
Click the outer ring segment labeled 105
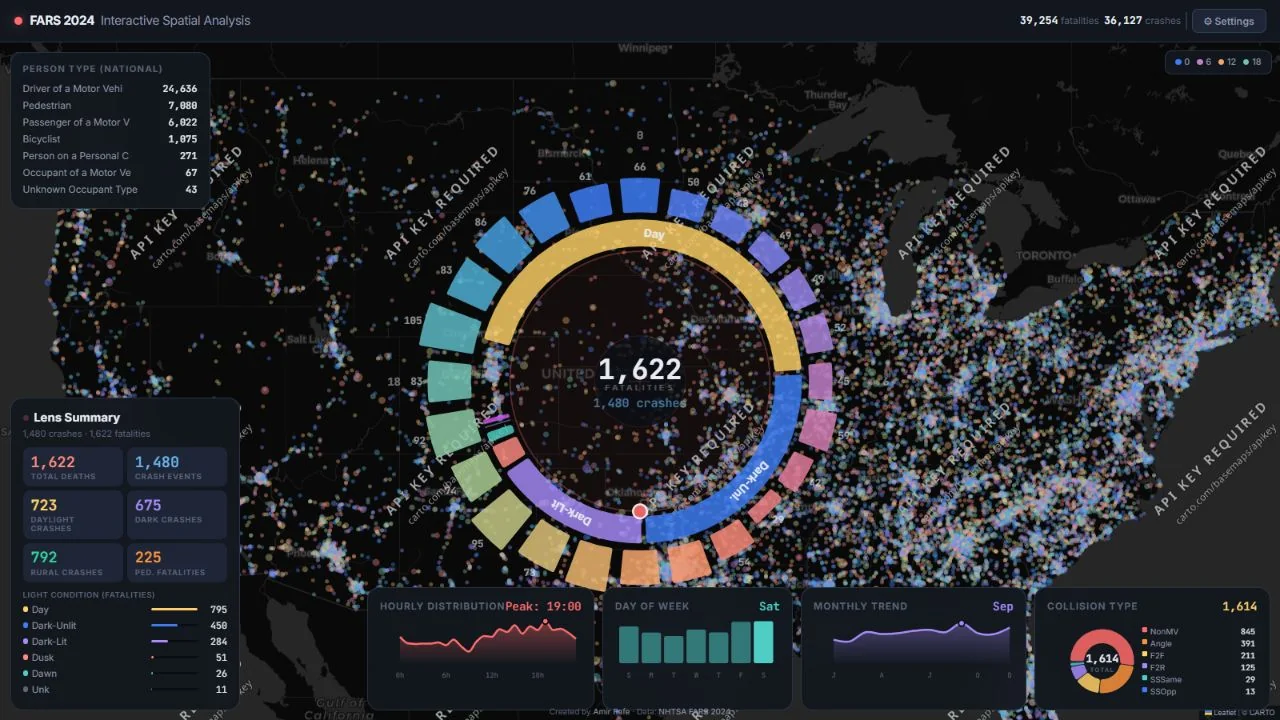coord(450,329)
